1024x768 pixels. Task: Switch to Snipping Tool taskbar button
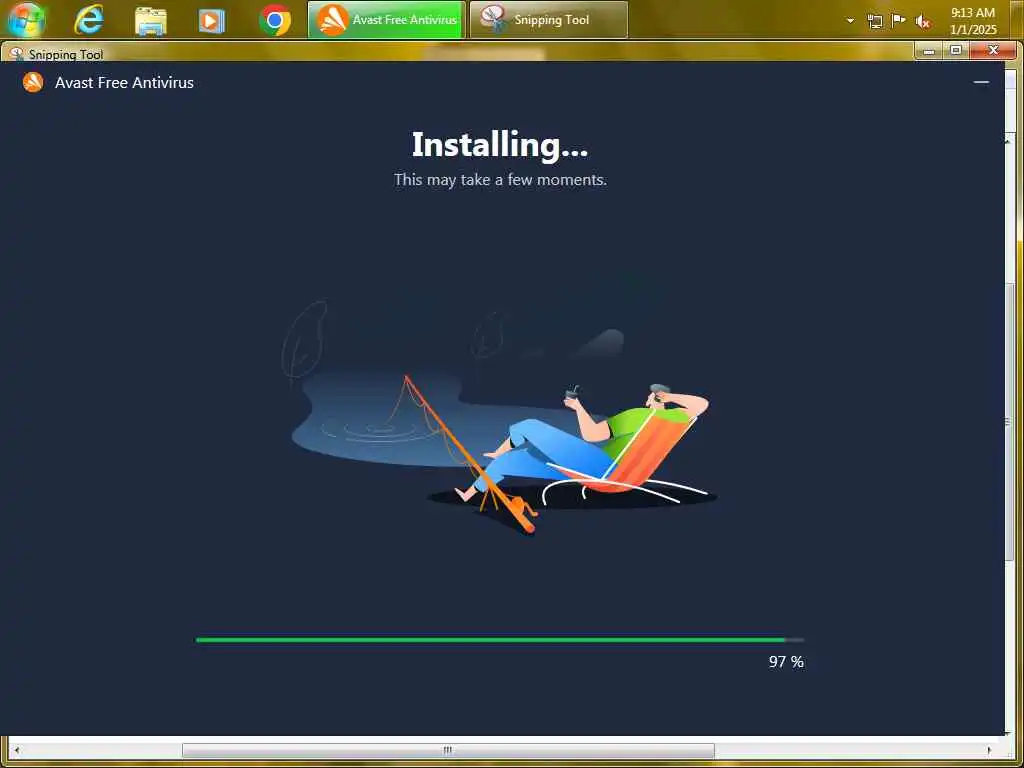549,20
